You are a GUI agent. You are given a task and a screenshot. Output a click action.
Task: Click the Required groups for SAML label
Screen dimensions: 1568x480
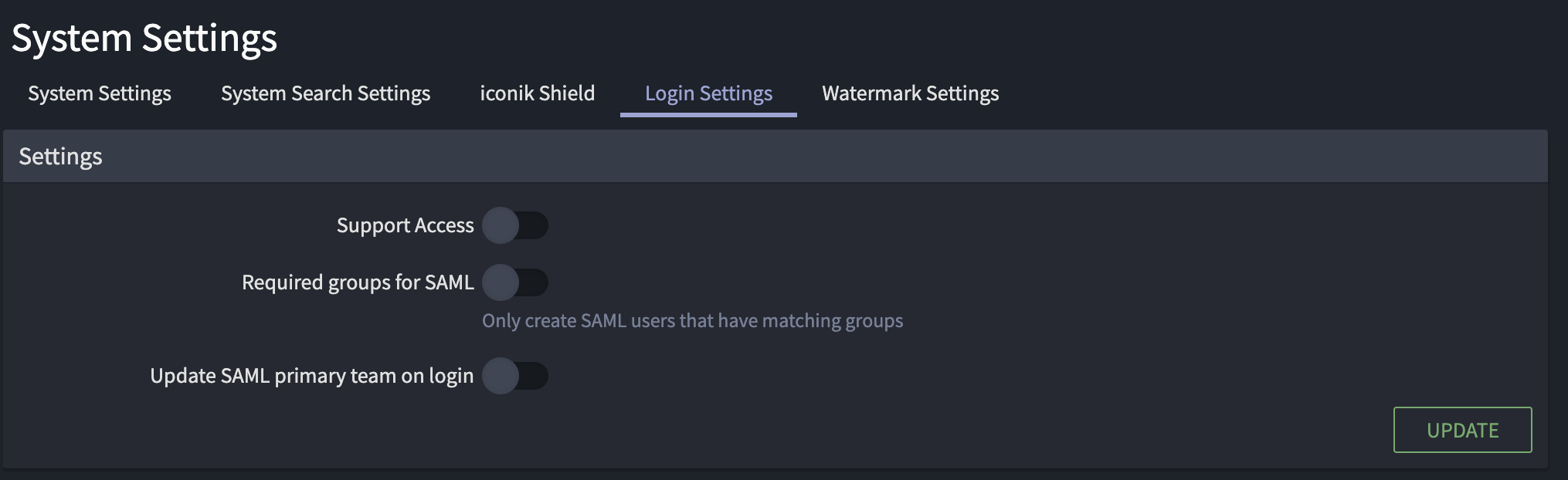coord(357,283)
